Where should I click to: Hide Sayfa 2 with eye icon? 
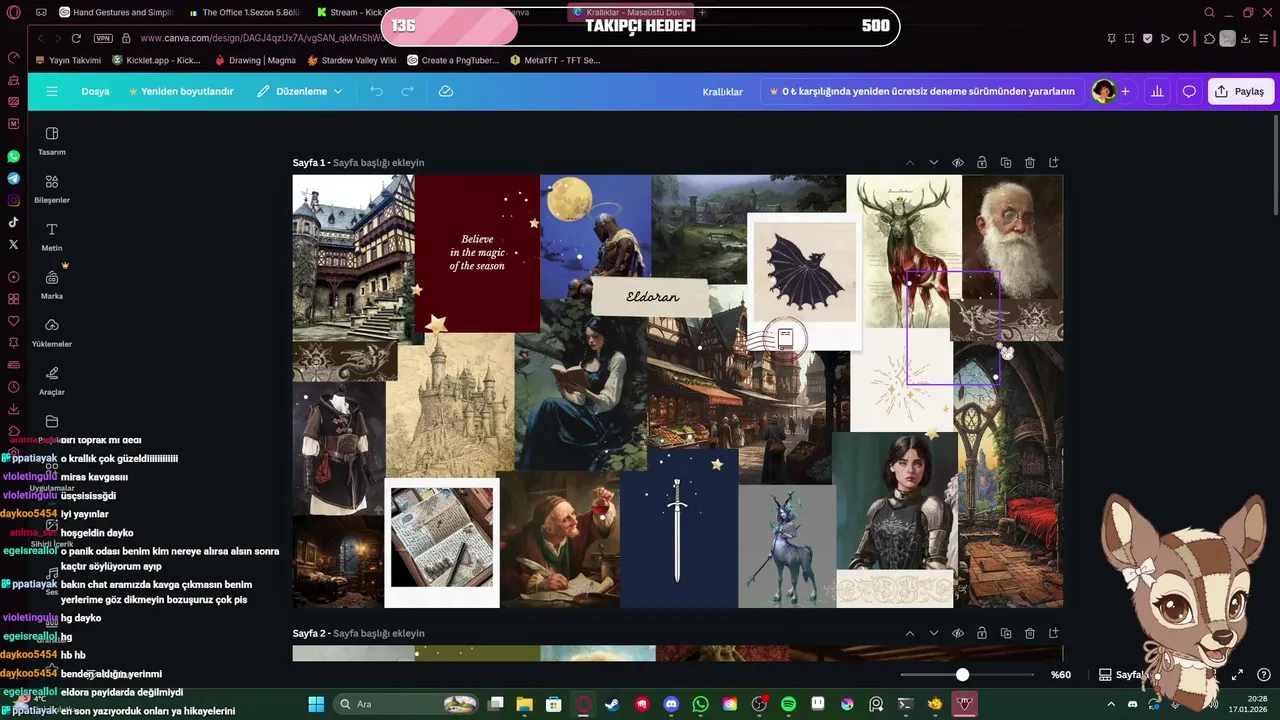(958, 633)
